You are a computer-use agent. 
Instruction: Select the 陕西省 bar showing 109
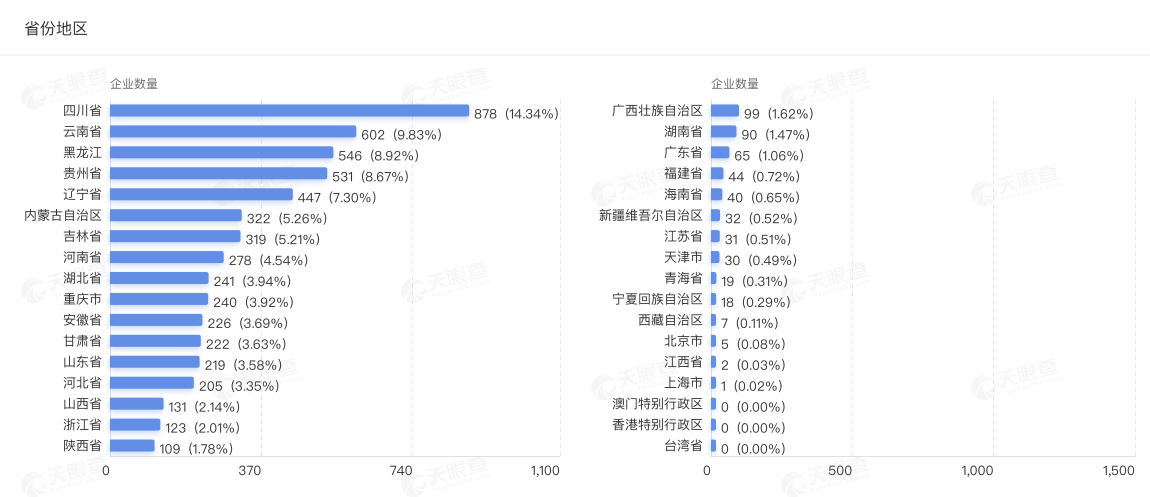pyautogui.click(x=132, y=446)
